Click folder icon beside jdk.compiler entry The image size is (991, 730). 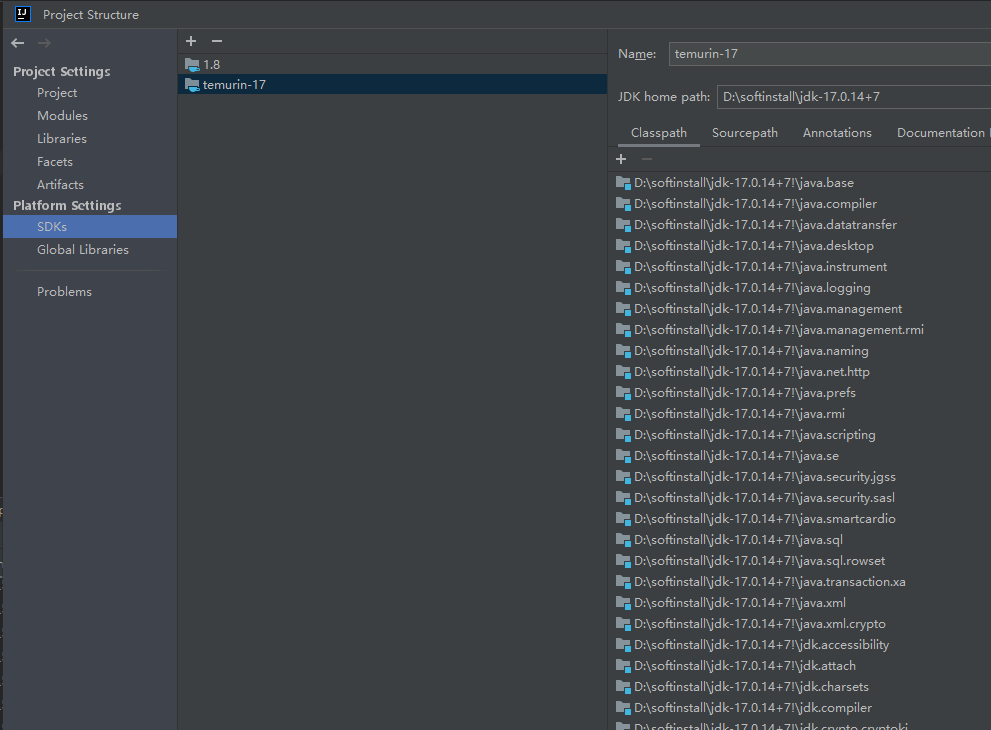[x=623, y=708]
